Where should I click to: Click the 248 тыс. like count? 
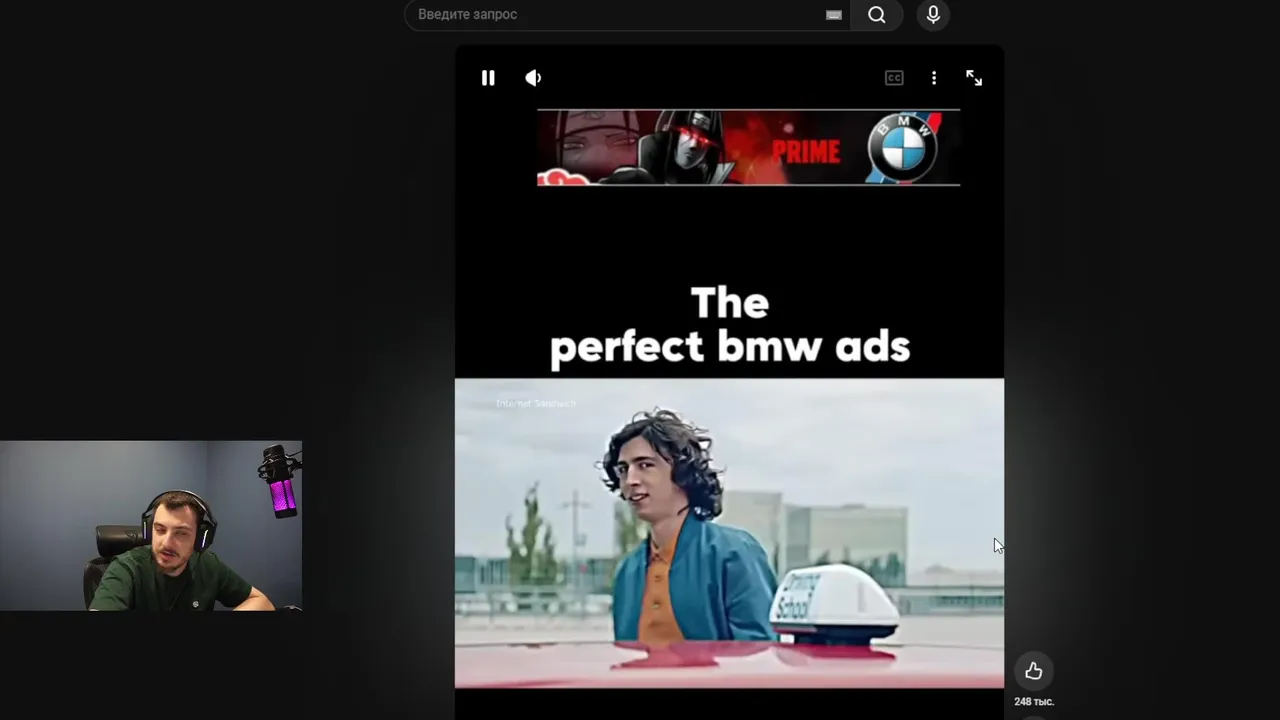point(1034,702)
